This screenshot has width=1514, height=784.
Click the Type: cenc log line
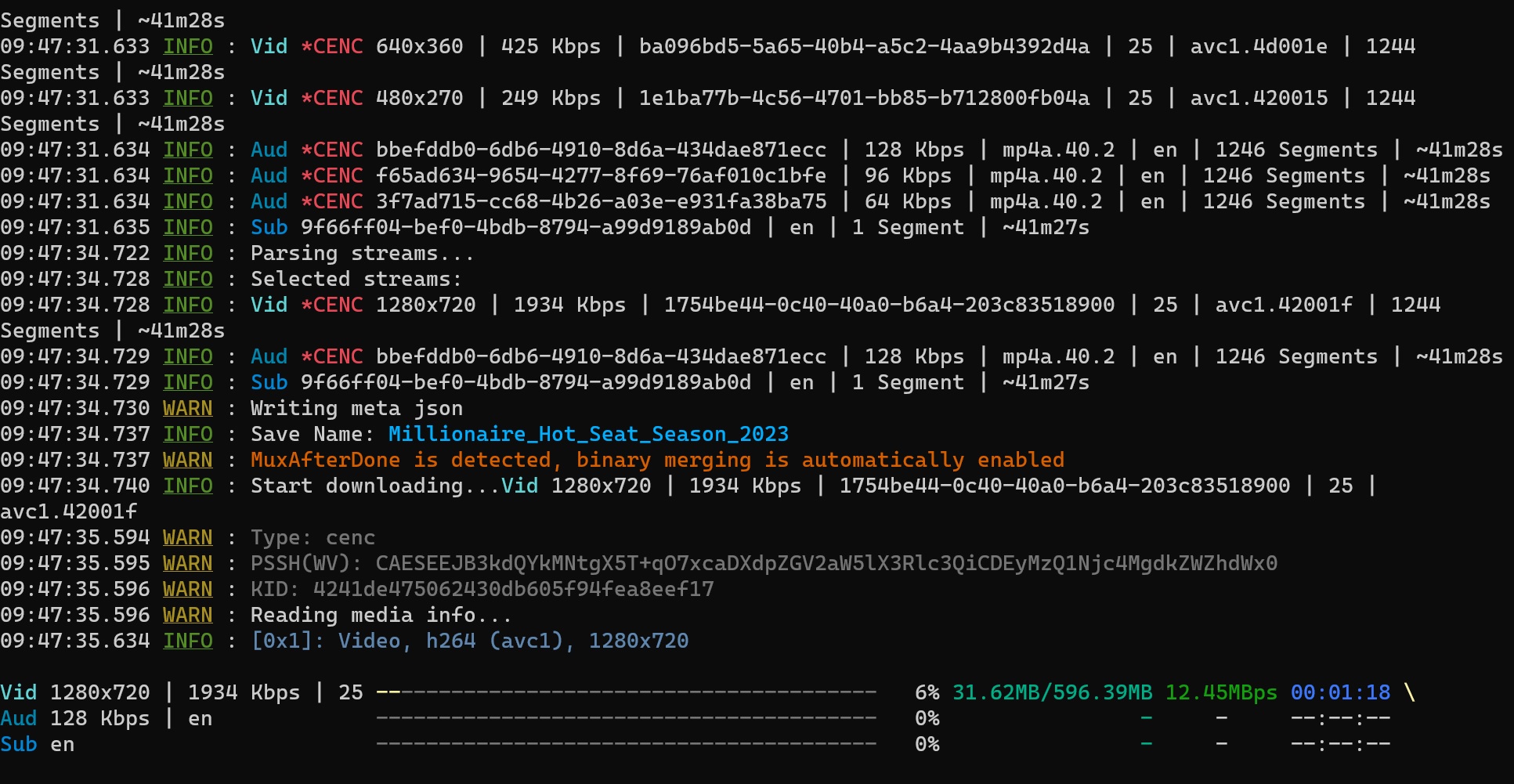[x=313, y=537]
